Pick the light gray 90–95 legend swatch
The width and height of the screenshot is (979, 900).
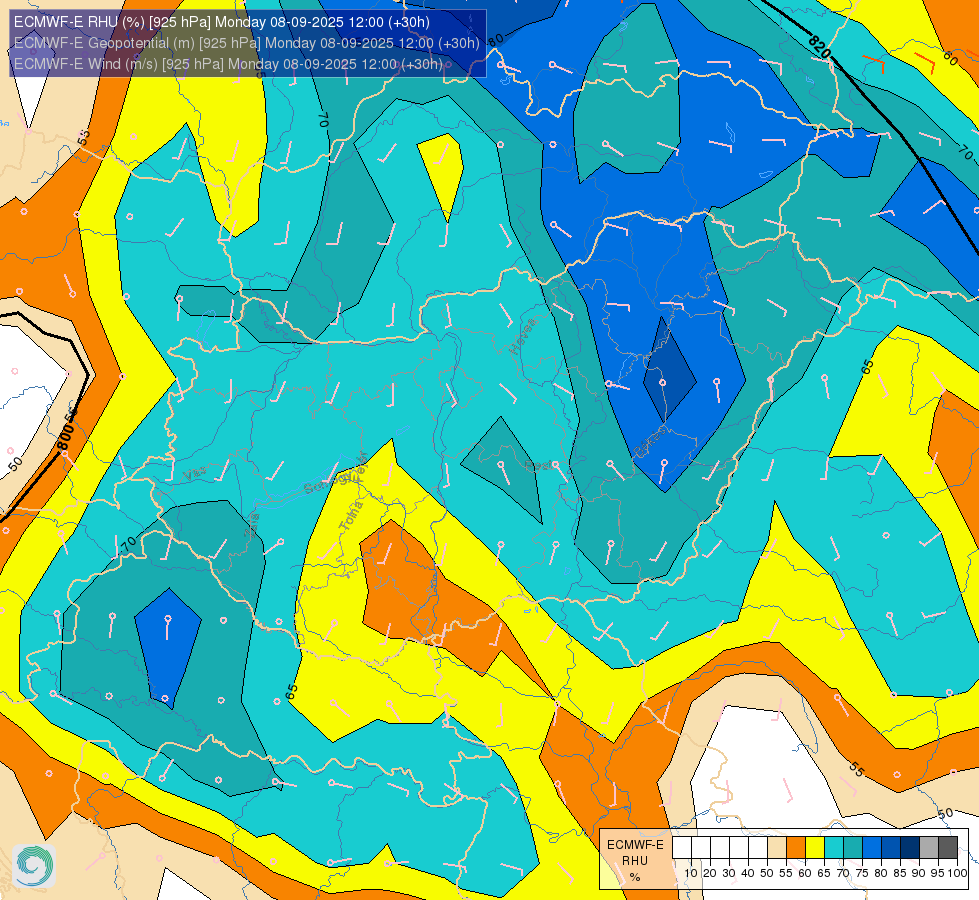tap(929, 847)
